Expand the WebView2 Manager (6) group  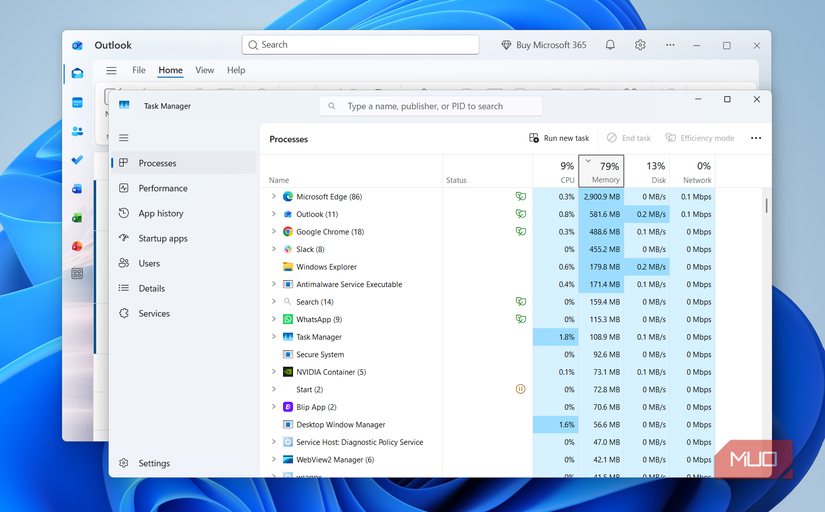[x=274, y=460]
